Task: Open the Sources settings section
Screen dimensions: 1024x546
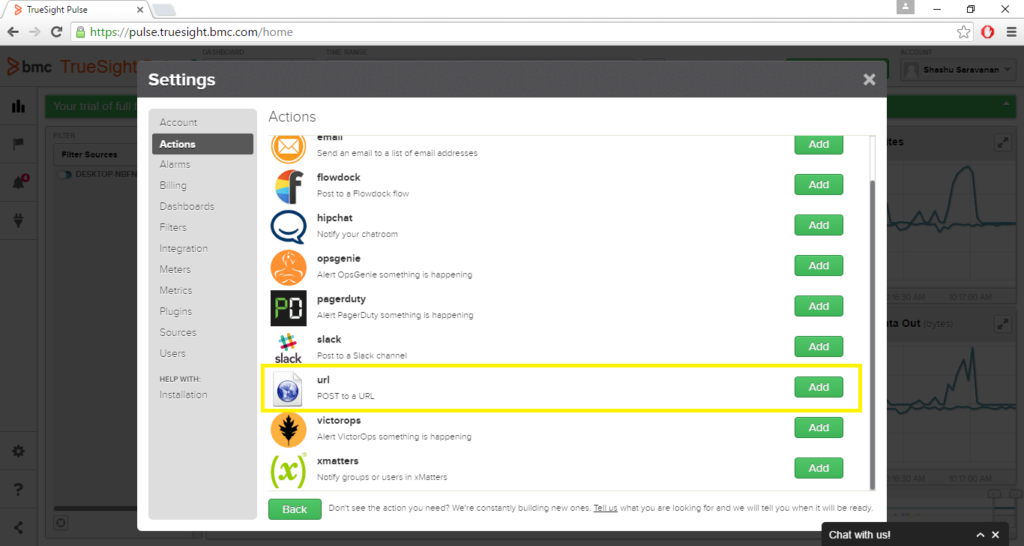Action: (178, 332)
